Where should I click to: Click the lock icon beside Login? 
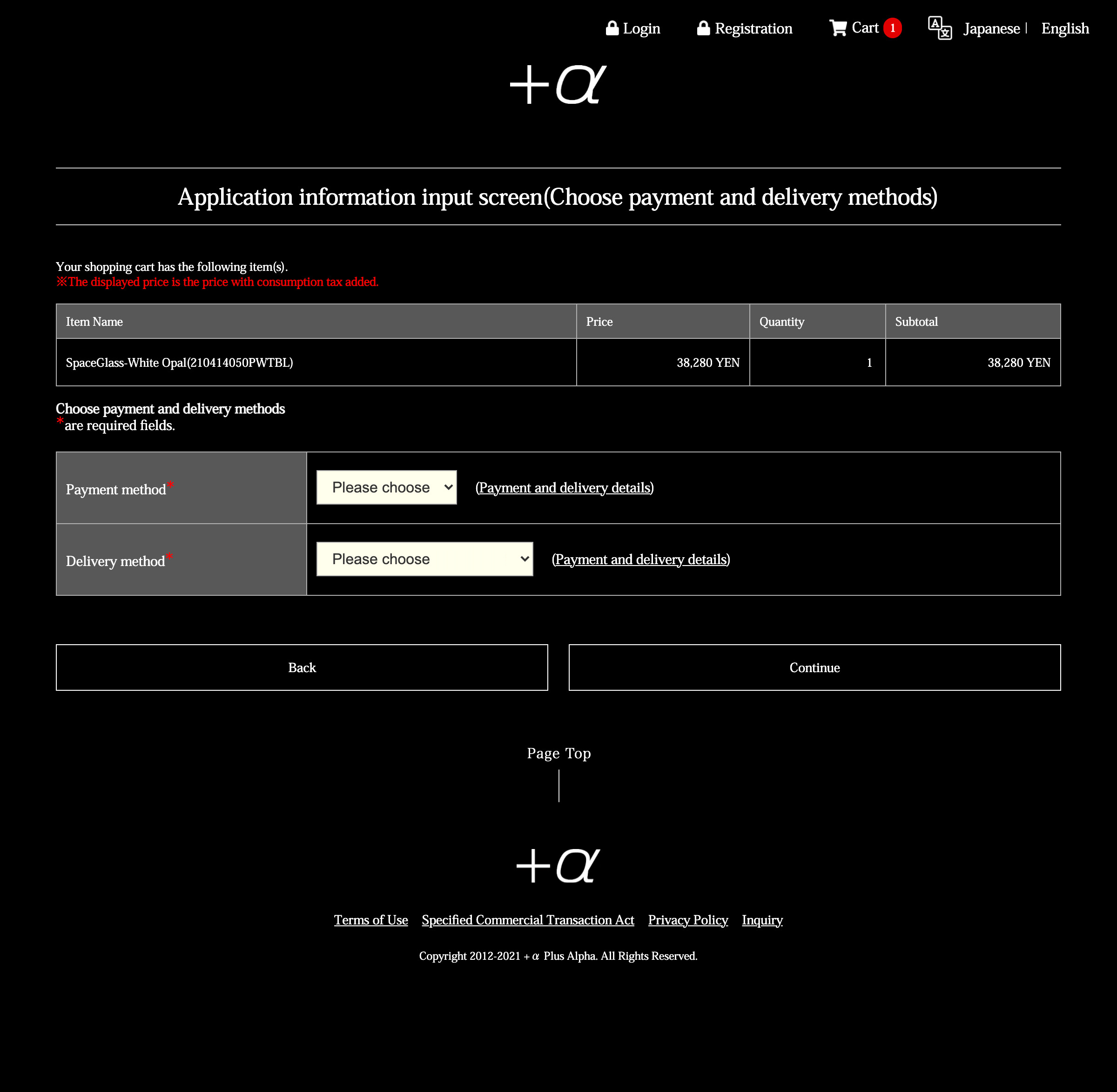pyautogui.click(x=612, y=28)
